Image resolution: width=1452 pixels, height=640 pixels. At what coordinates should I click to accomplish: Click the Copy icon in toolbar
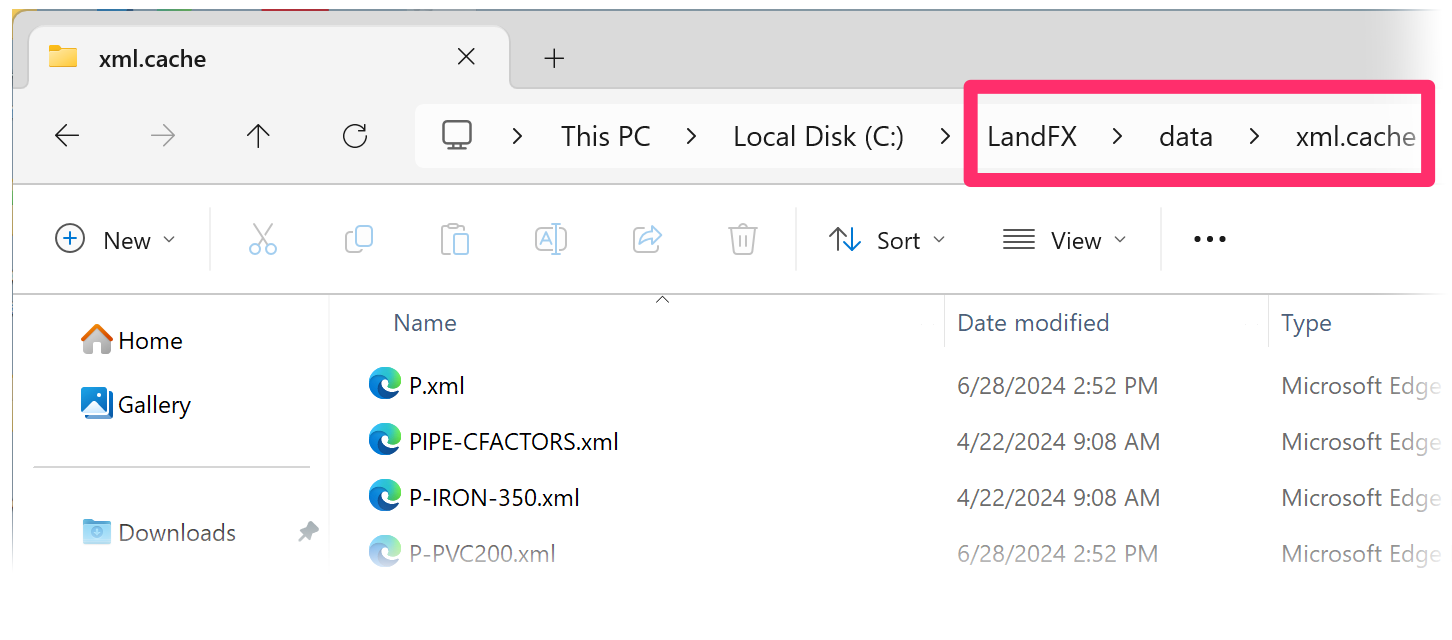(358, 240)
